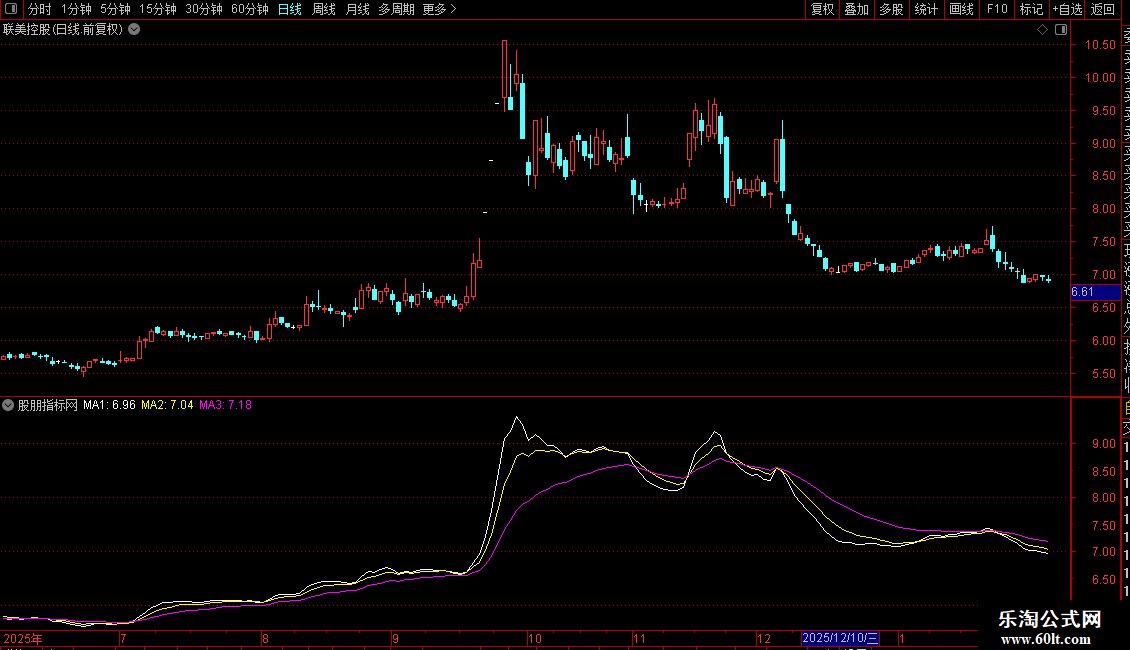
Task: Click the 返回 back button
Action: point(1103,9)
